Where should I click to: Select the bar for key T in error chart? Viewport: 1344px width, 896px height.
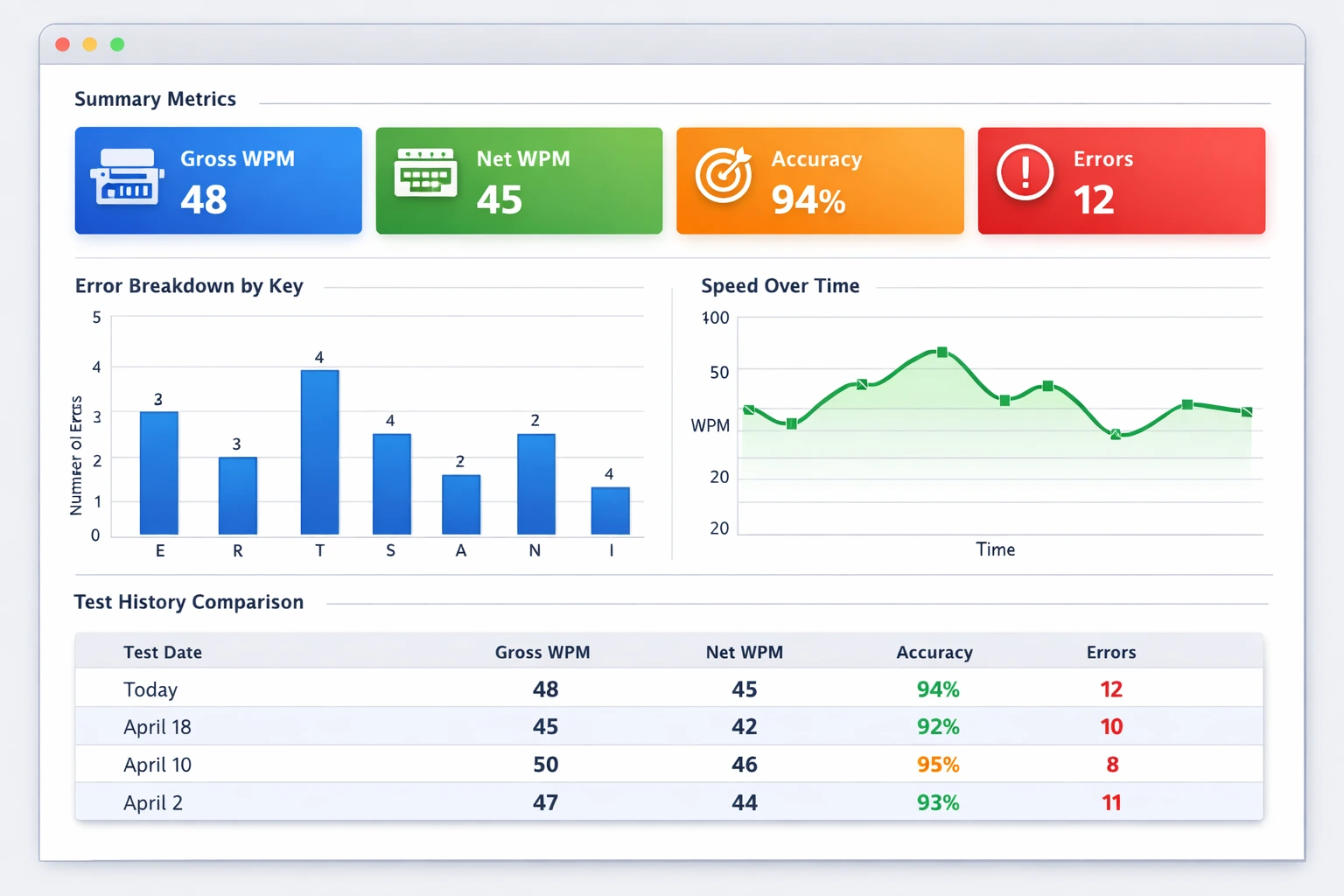(x=319, y=451)
